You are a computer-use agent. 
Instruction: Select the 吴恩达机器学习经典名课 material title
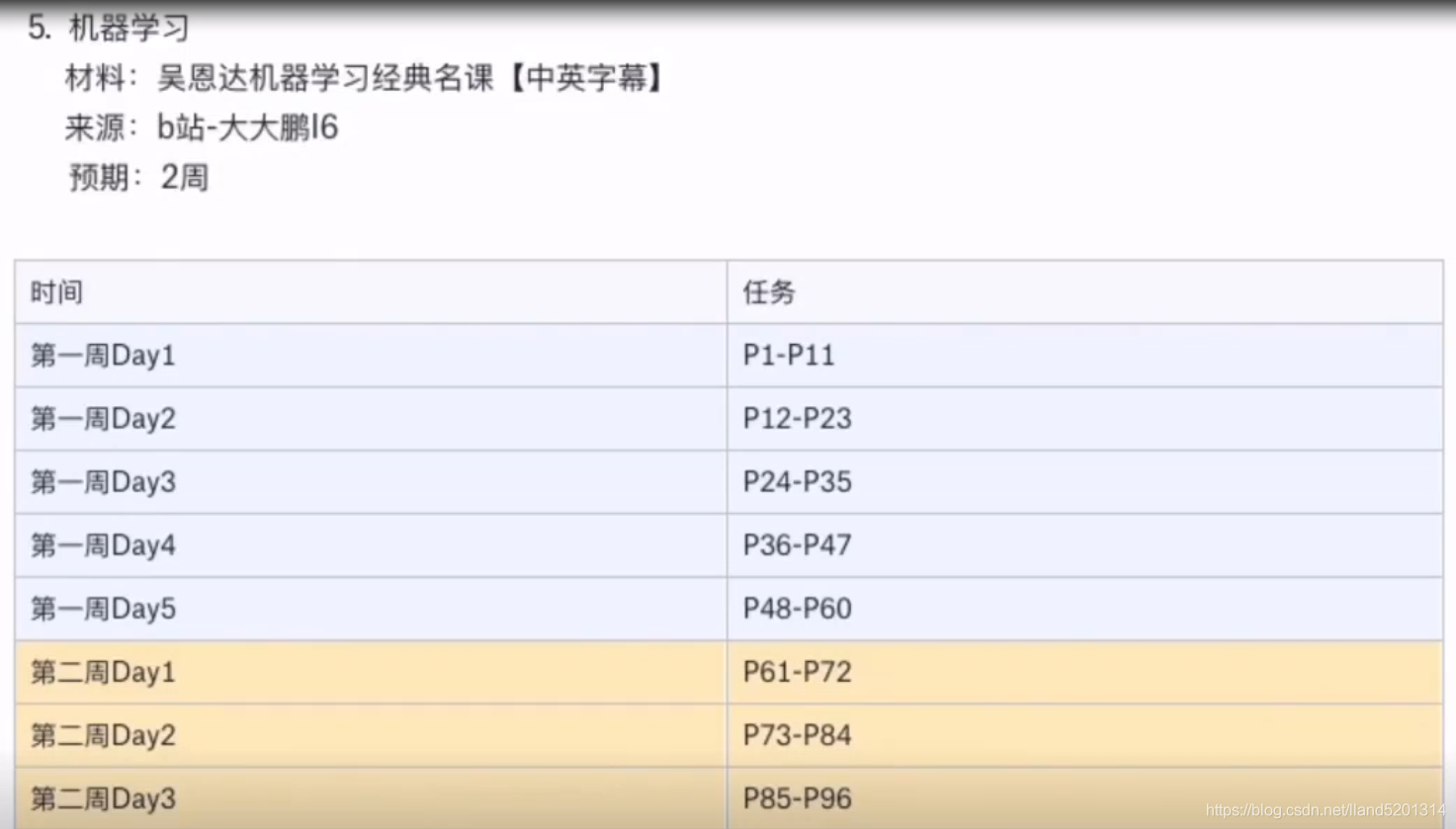326,78
